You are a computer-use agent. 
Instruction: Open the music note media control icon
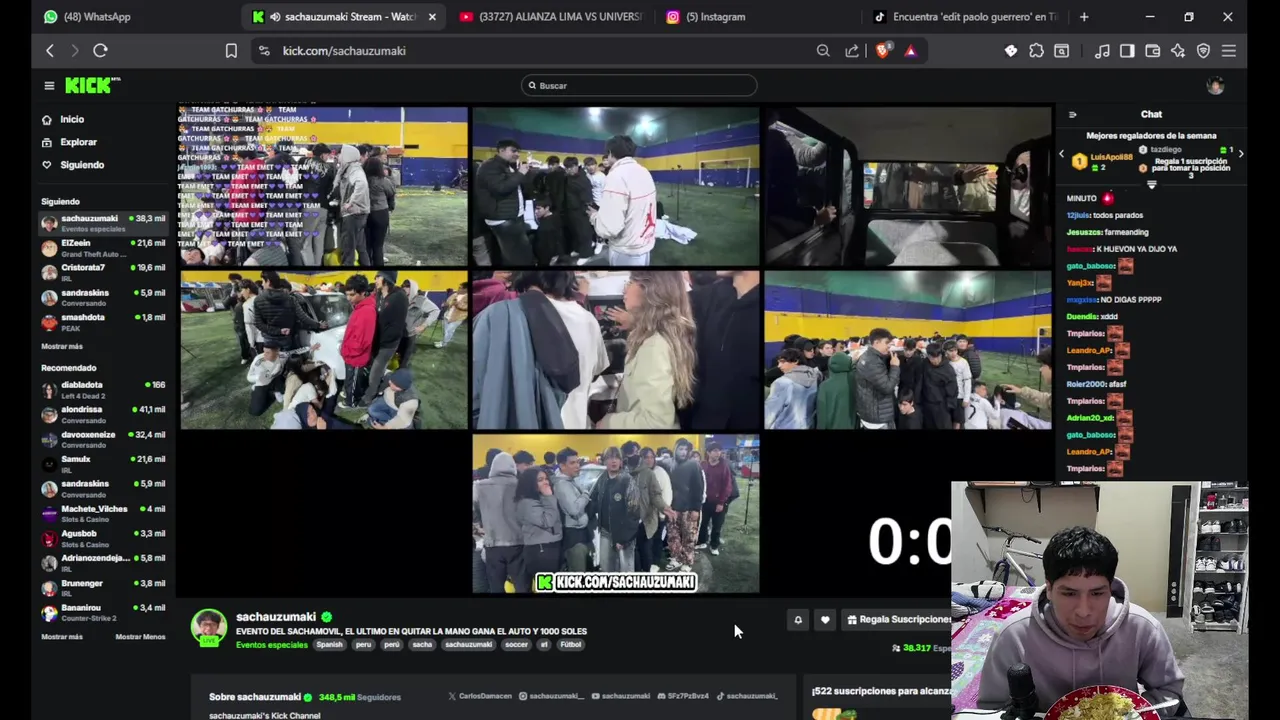coord(1102,50)
